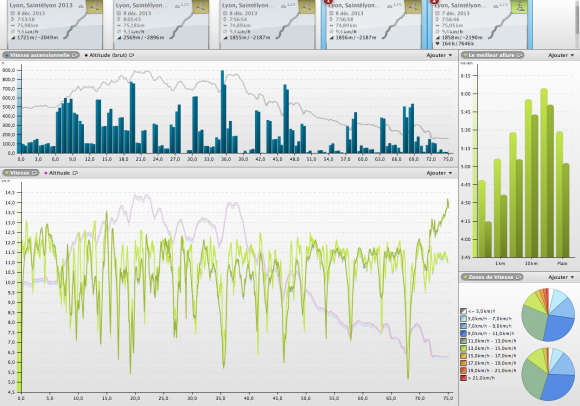Screen dimensions: 580x406
Task: Open the Ajouter dropdown above the ascent speed chart
Action: click(439, 55)
